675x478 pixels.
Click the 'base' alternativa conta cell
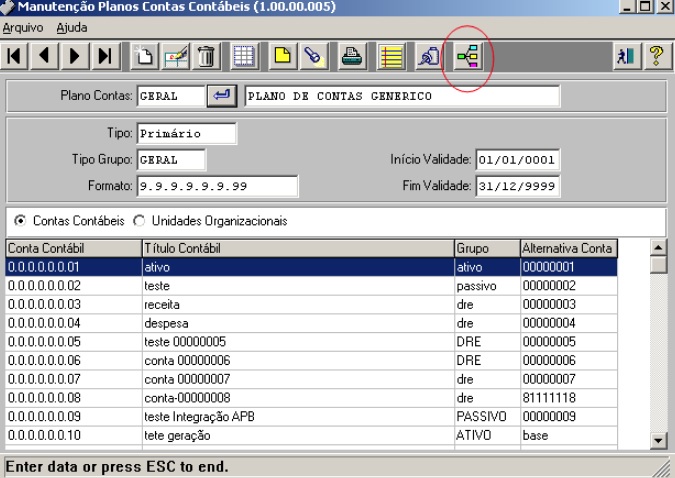click(569, 435)
